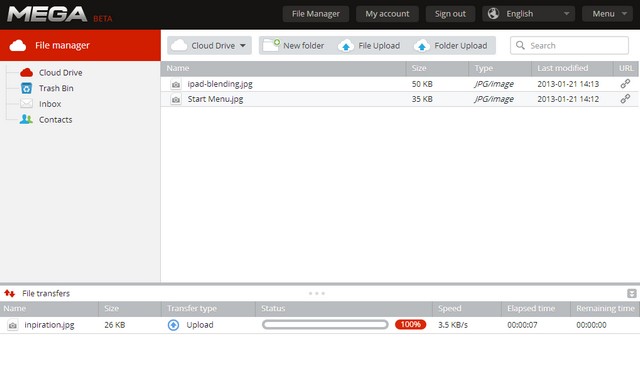Screen dimensions: 640x378
Task: Get link for Start Menu.jpg
Action: click(x=625, y=99)
